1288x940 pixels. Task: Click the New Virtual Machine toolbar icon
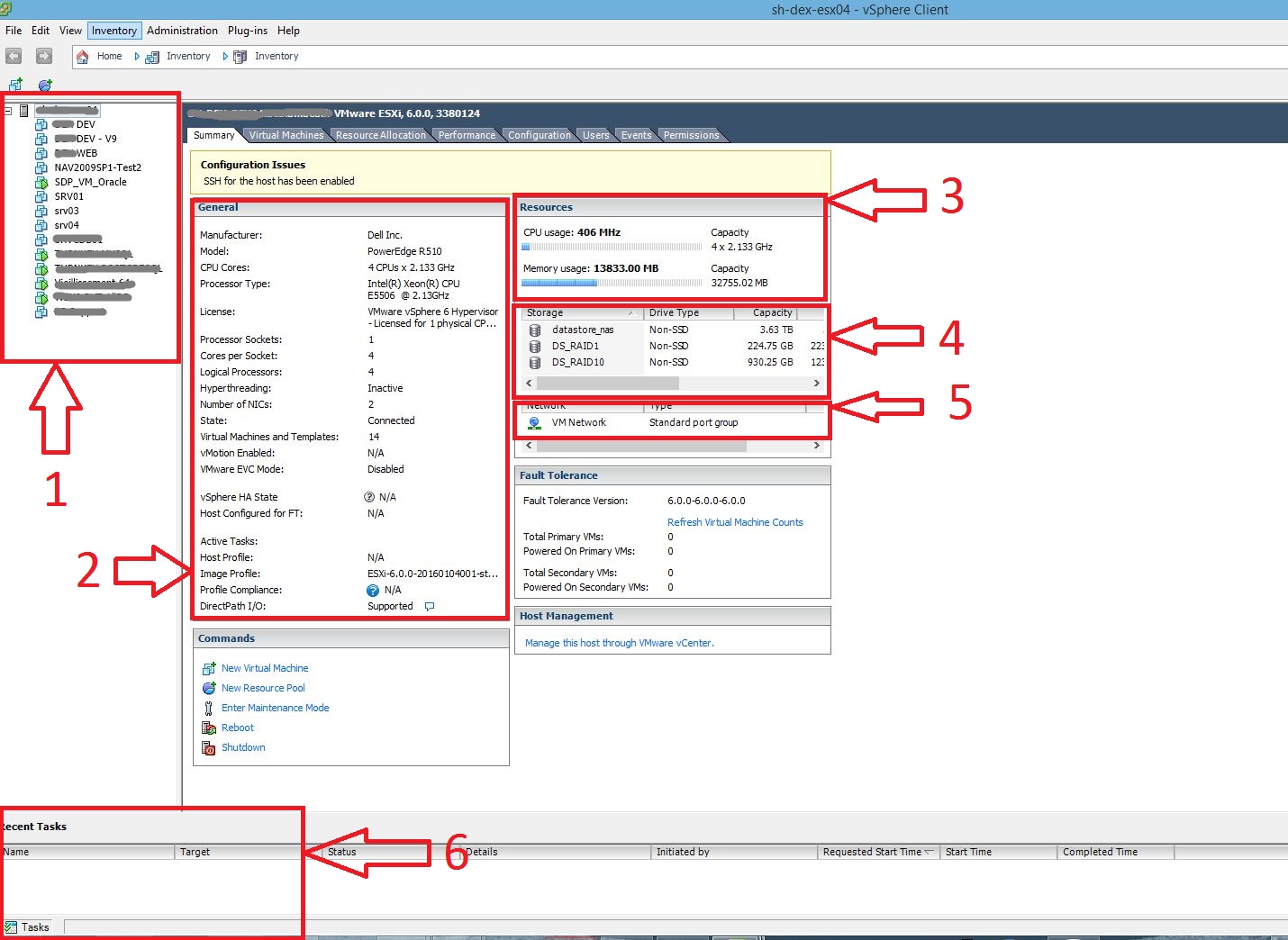15,85
